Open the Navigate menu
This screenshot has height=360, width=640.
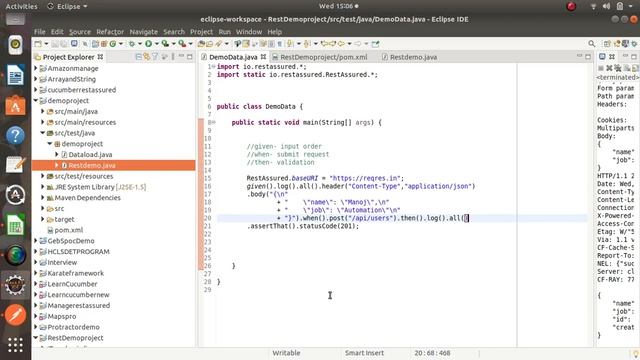pos(143,31)
